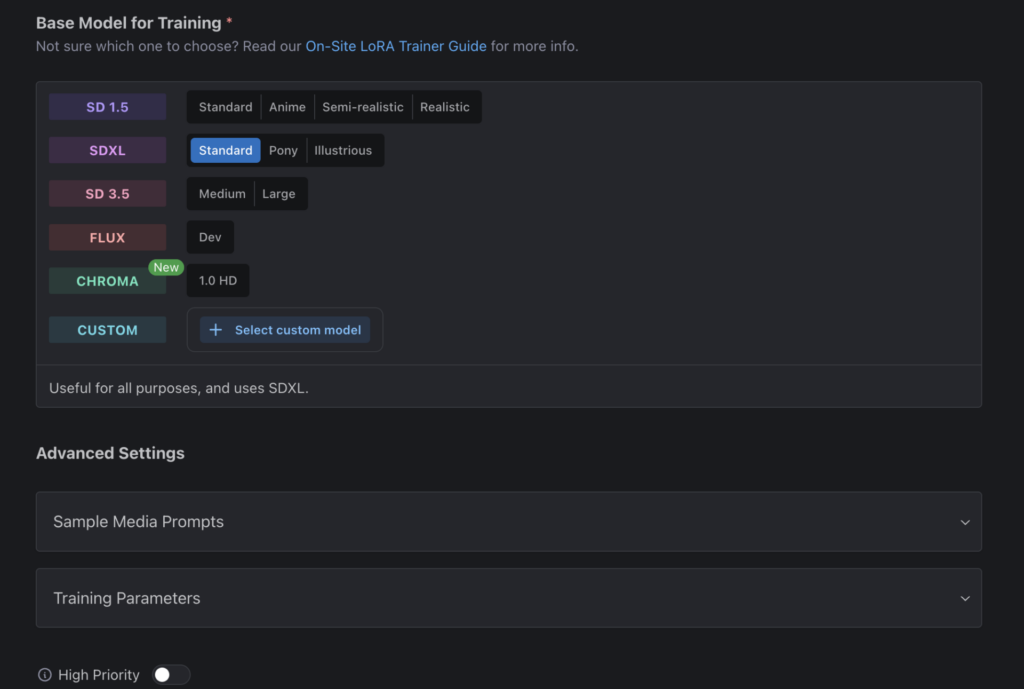Open the On-Site LoRA Trainer Guide link
The height and width of the screenshot is (689, 1024).
(396, 46)
